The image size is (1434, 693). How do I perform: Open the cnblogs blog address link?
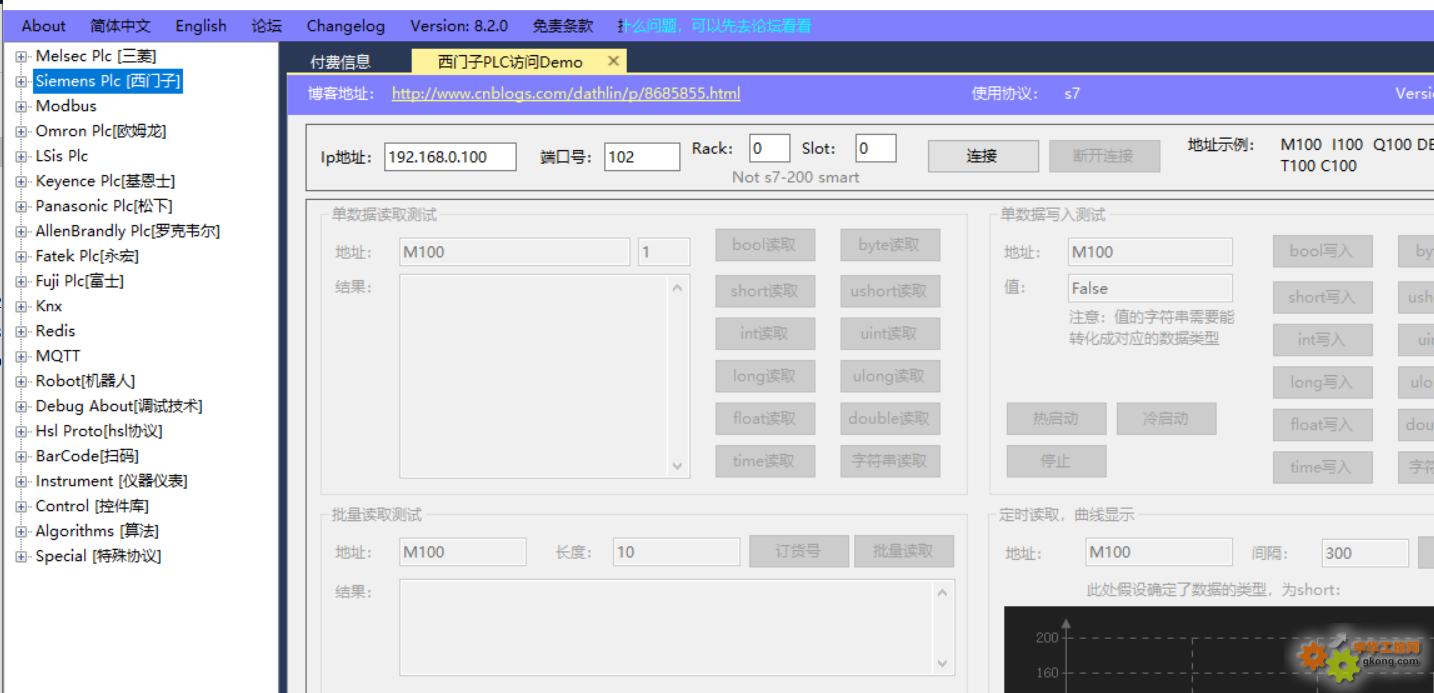[566, 94]
